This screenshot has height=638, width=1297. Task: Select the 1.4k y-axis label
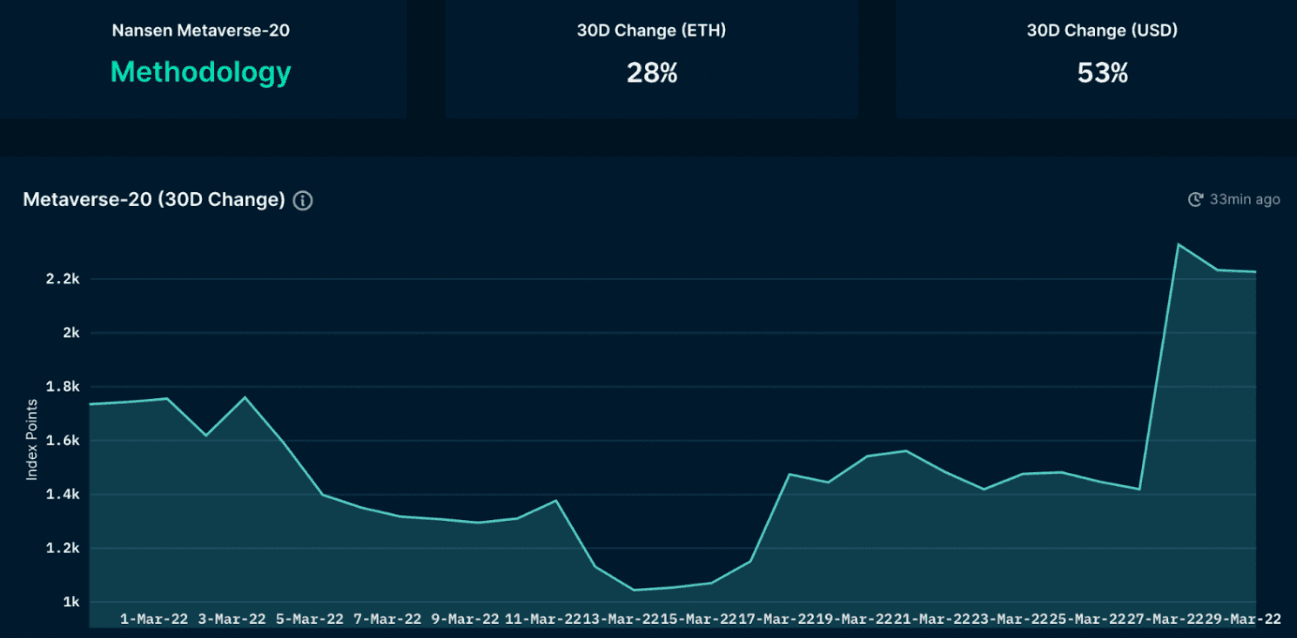tap(62, 494)
